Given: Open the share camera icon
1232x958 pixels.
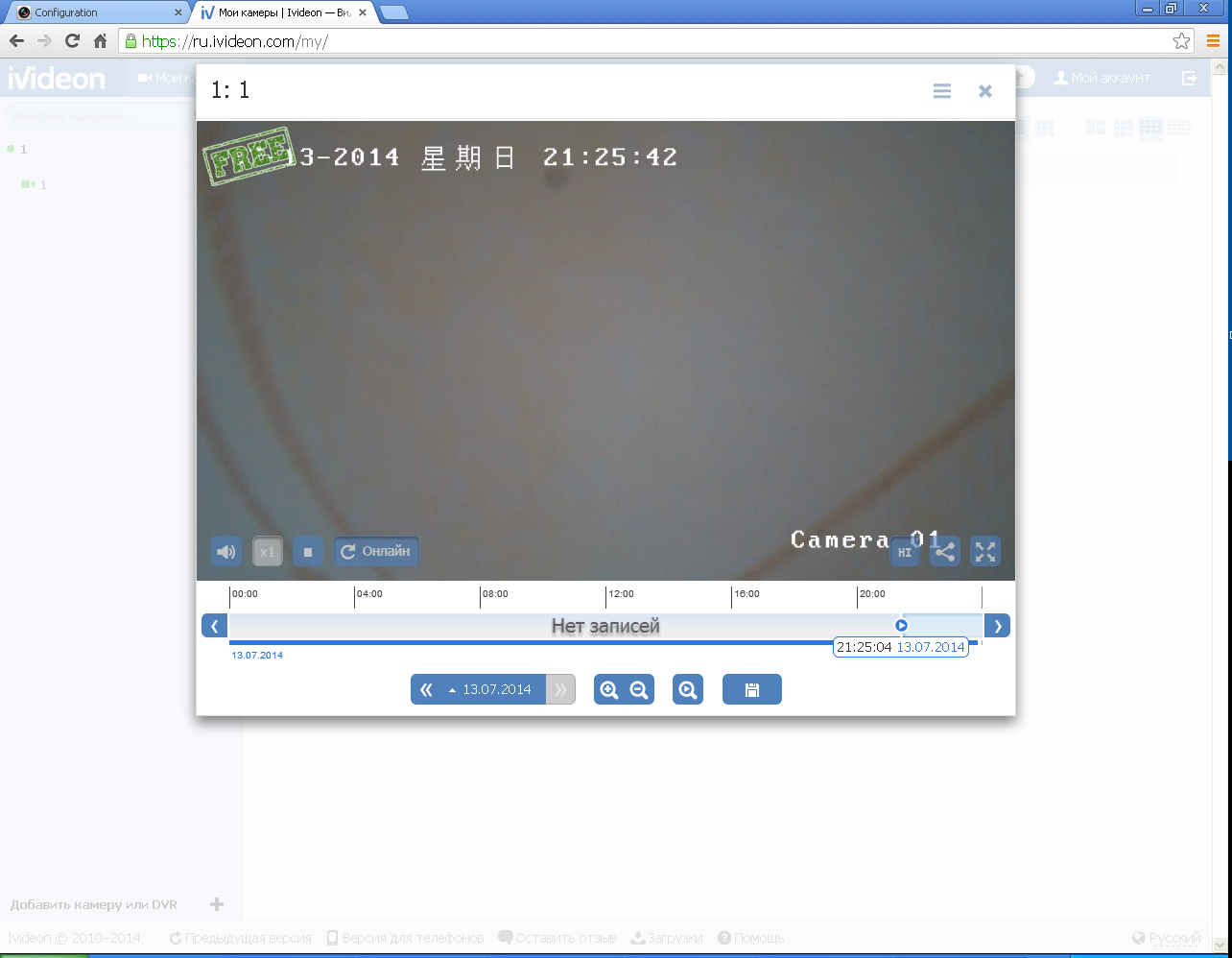Looking at the screenshot, I should pos(945,552).
